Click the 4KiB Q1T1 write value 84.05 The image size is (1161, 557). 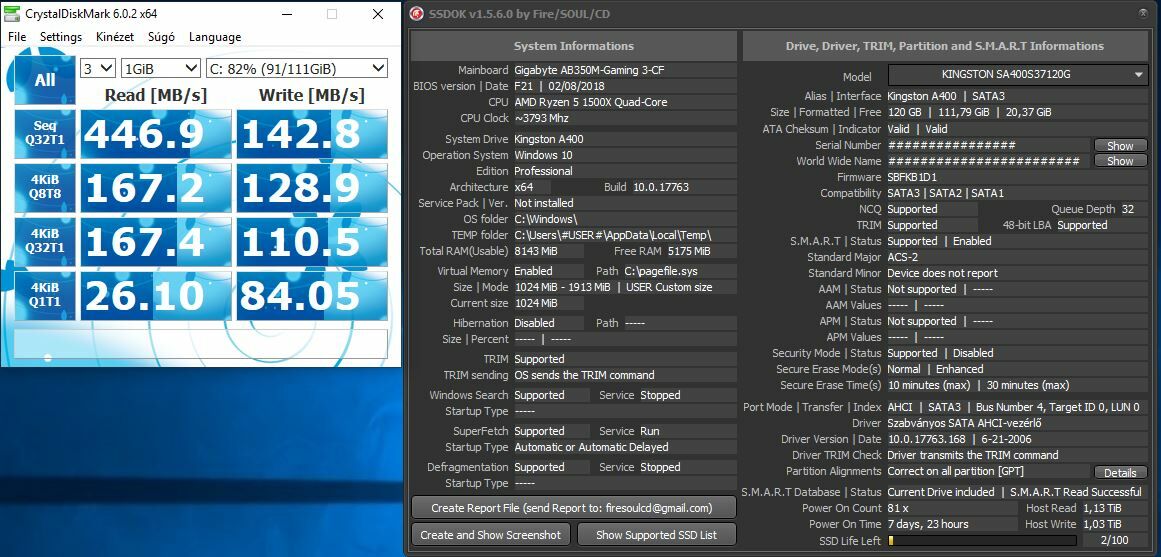pos(312,296)
